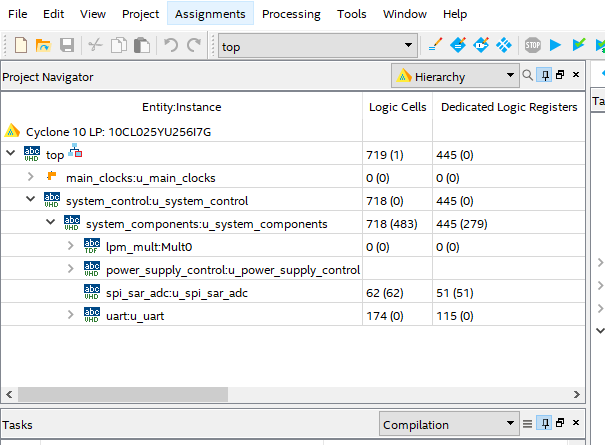Click the Logic Cells column header
The height and width of the screenshot is (445, 605).
397,107
